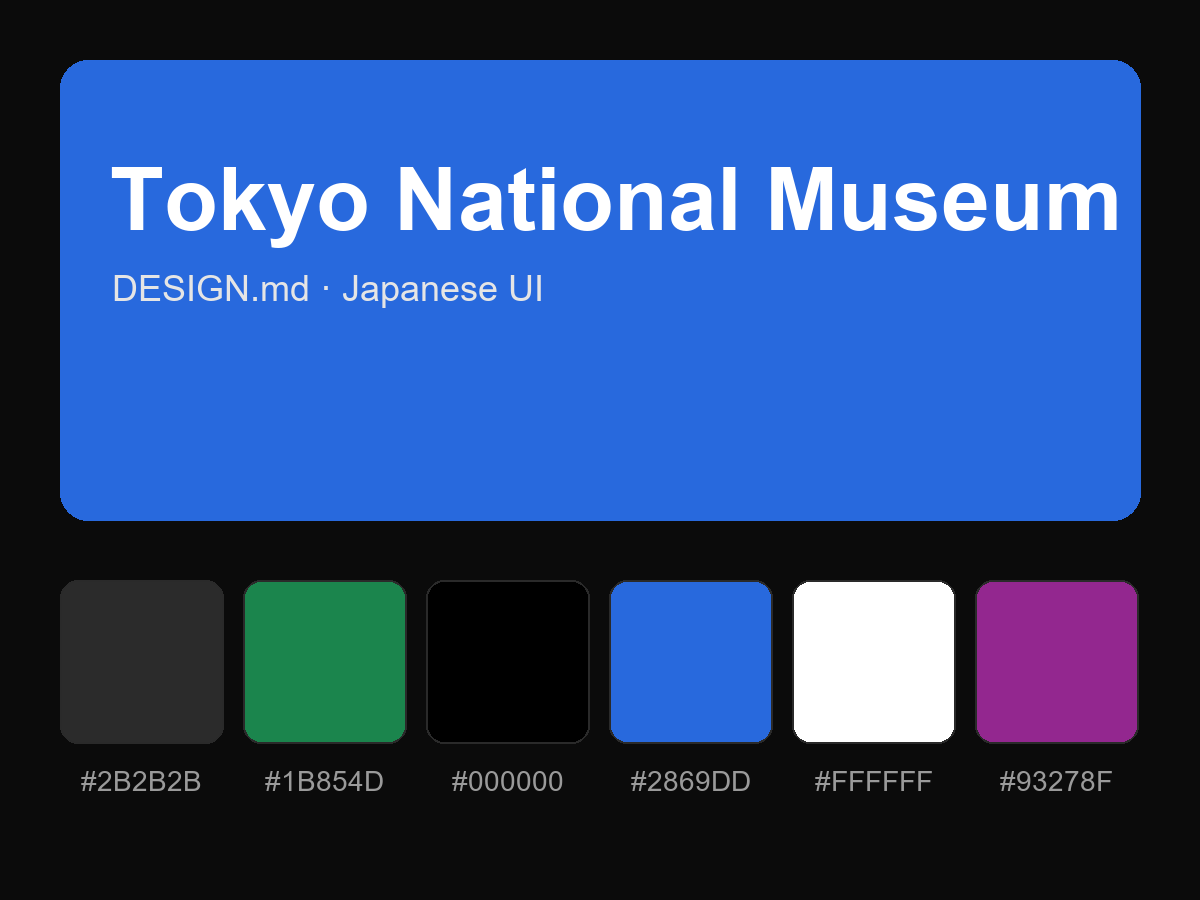The height and width of the screenshot is (900, 1200).
Task: Select the dark gray #2B2B2B swatch
Action: [x=142, y=662]
